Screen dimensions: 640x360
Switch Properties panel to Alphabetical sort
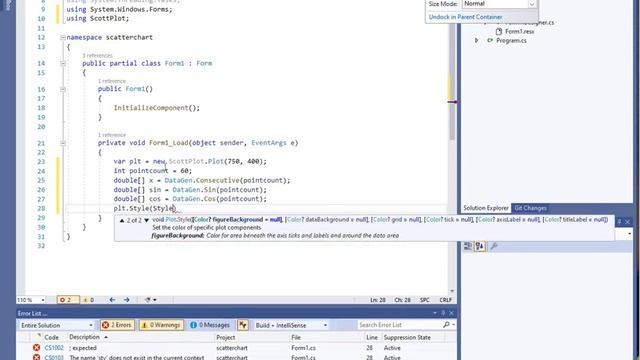(480, 246)
